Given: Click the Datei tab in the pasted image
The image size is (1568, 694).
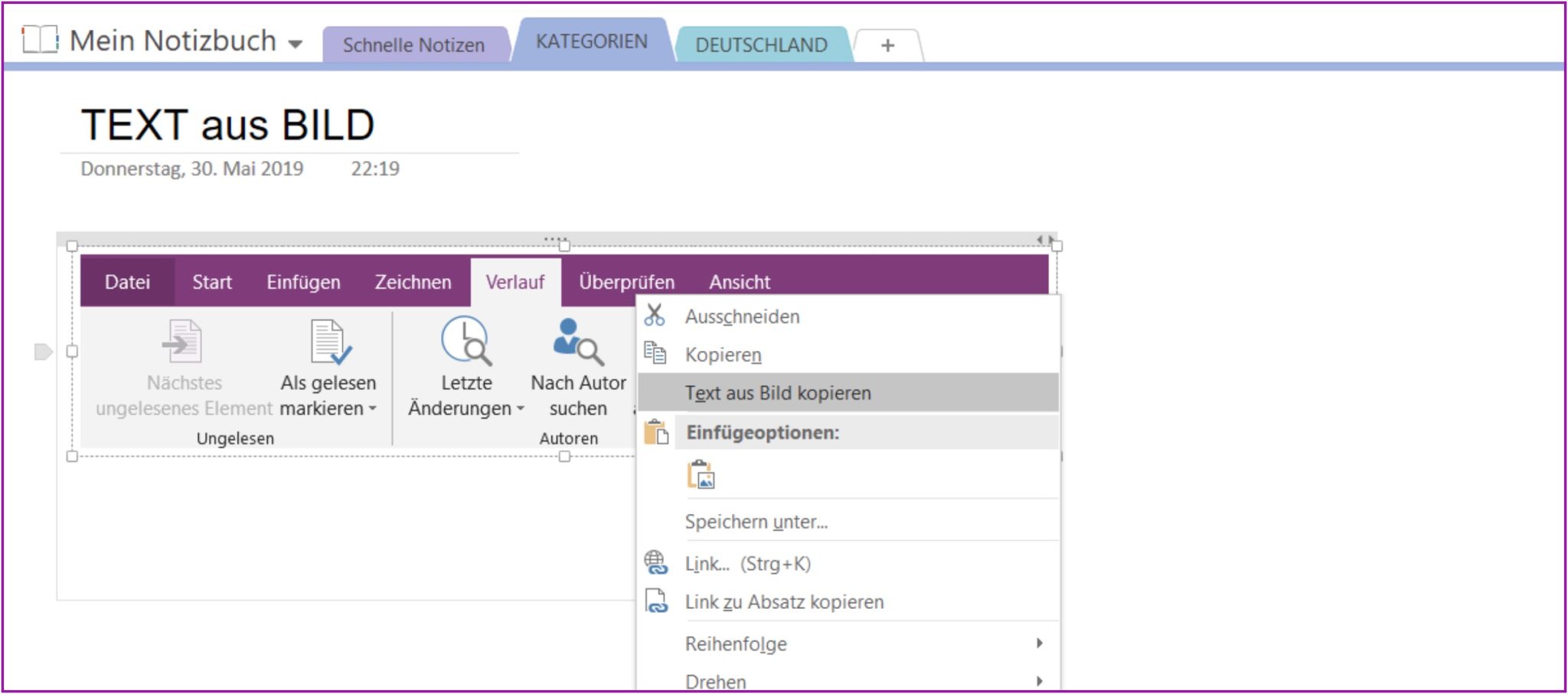Looking at the screenshot, I should click(x=127, y=282).
